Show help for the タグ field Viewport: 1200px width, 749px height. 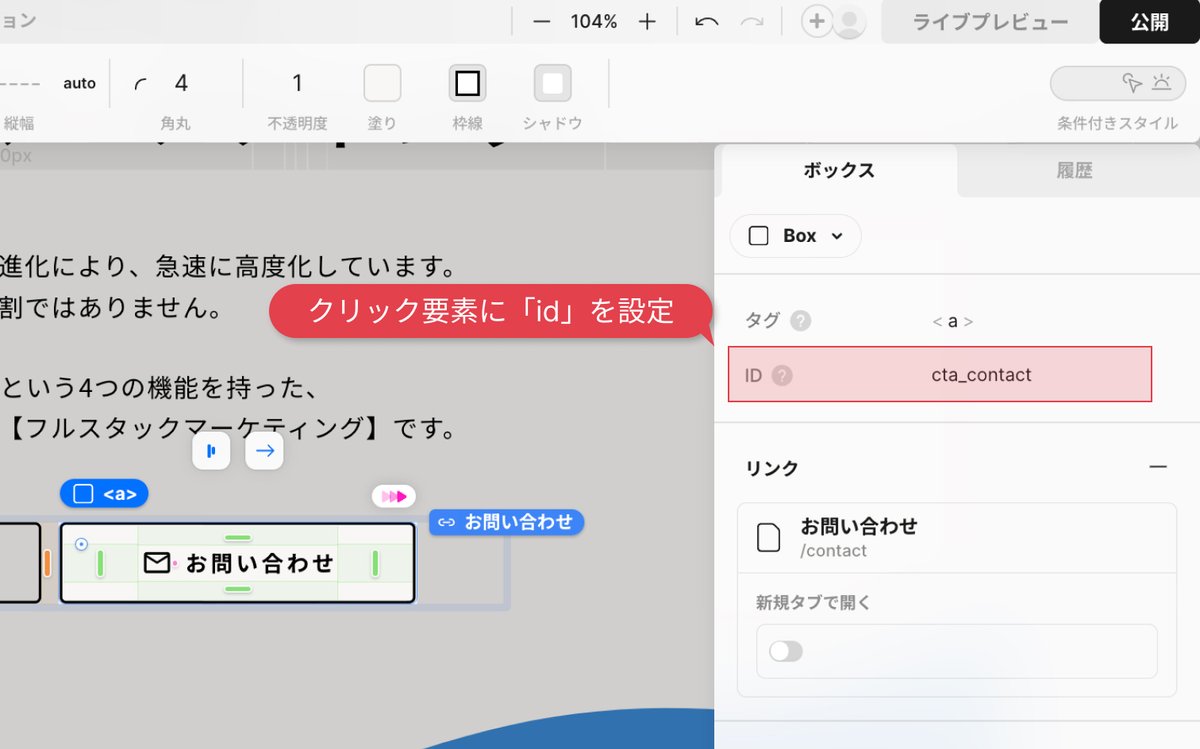click(x=800, y=321)
